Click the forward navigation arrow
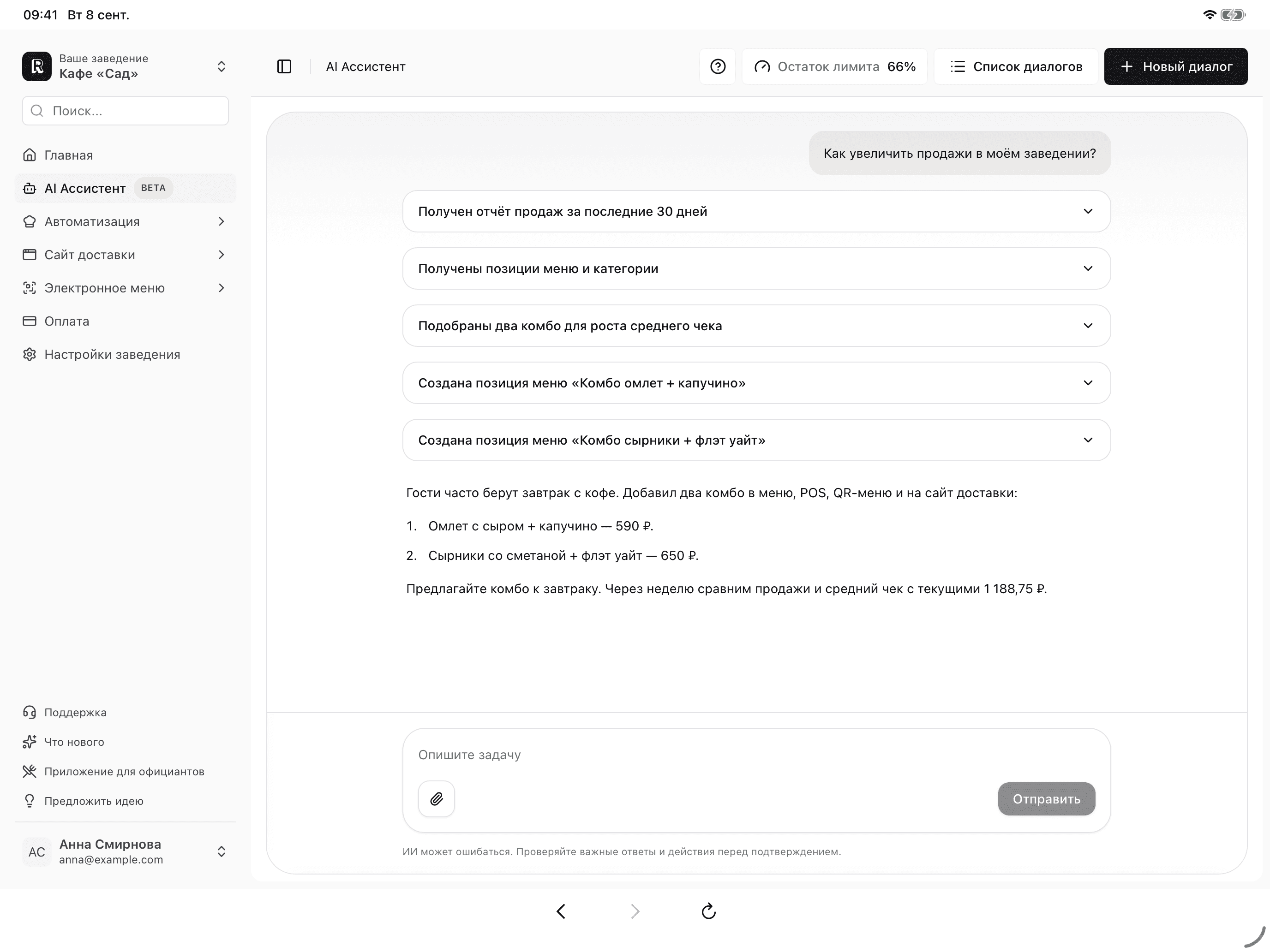 tap(635, 911)
